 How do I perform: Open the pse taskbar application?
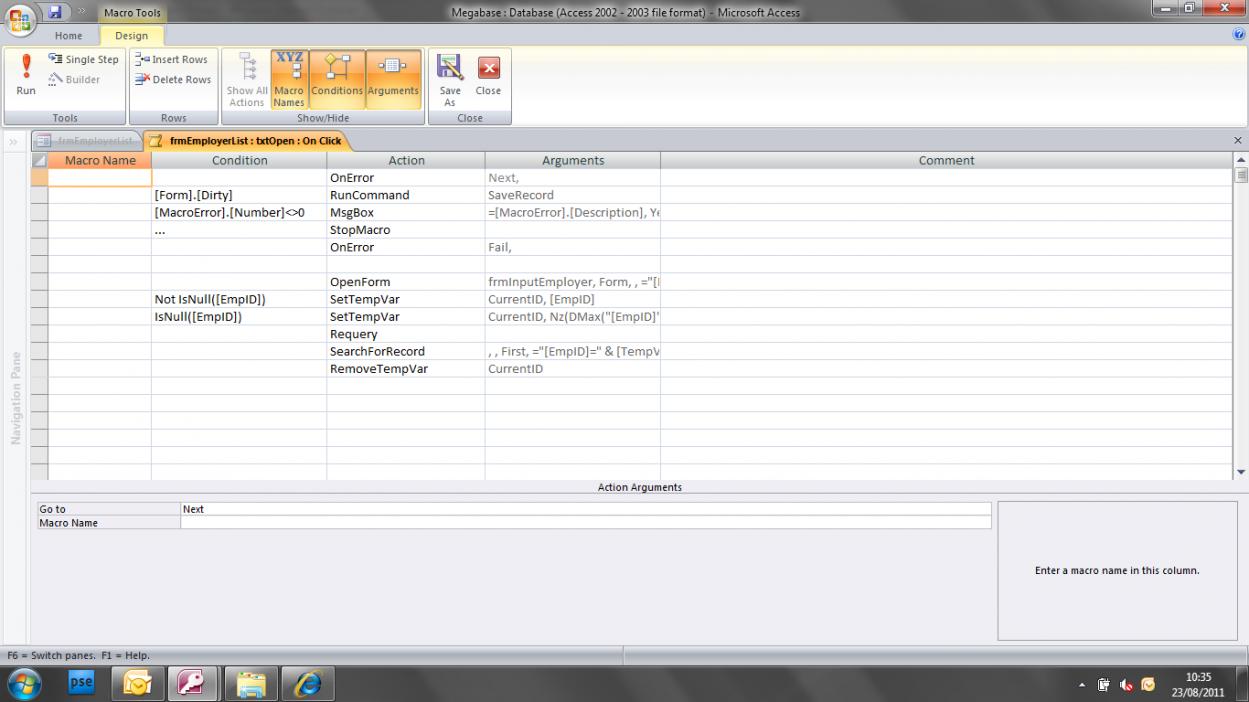[x=82, y=684]
